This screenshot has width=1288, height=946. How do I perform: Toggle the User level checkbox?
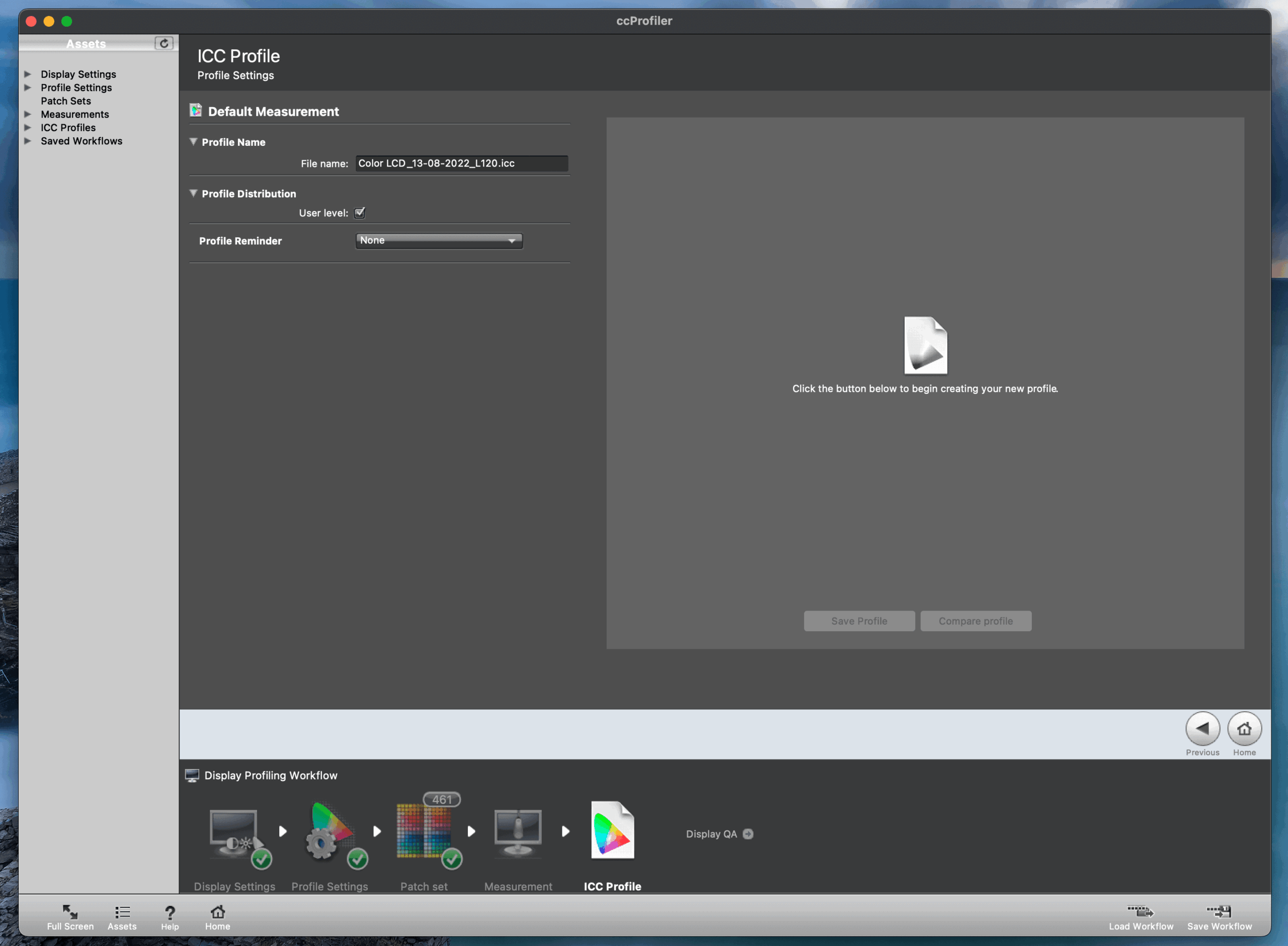point(360,213)
